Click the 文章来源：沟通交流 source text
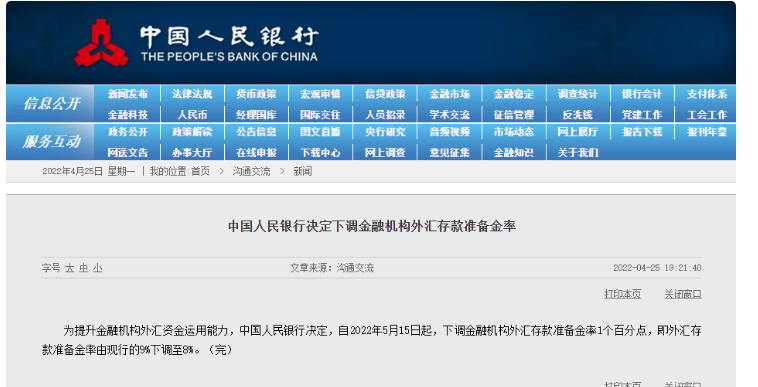The image size is (758, 387). coord(332,268)
